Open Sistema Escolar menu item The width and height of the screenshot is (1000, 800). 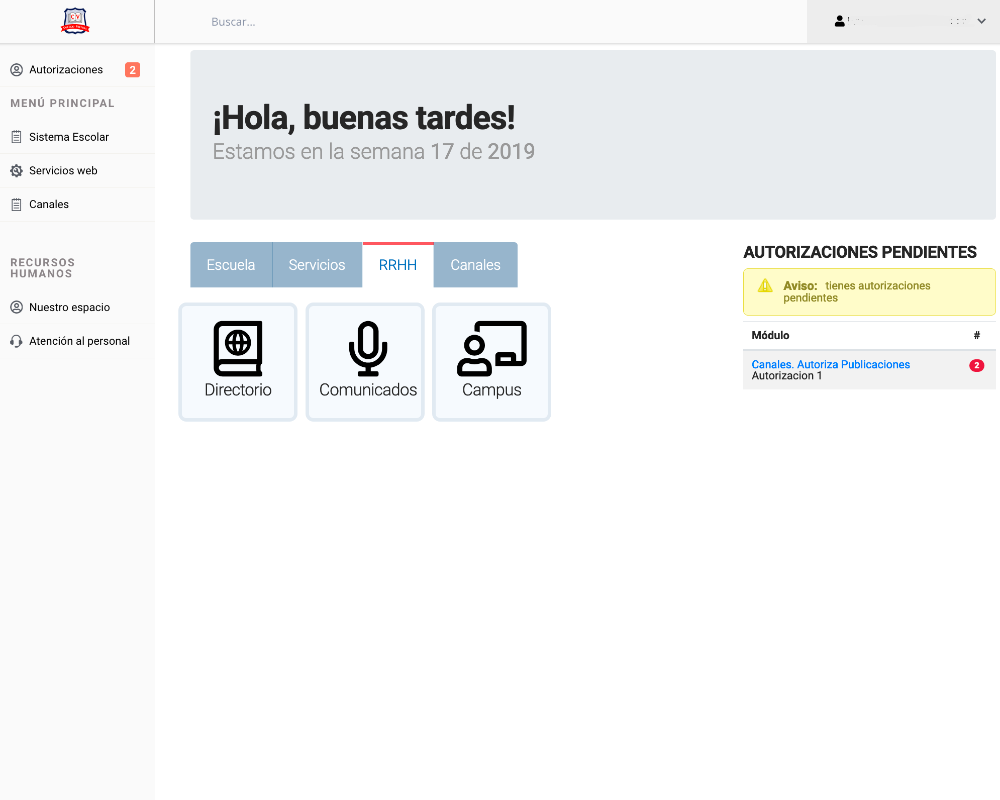[77, 137]
